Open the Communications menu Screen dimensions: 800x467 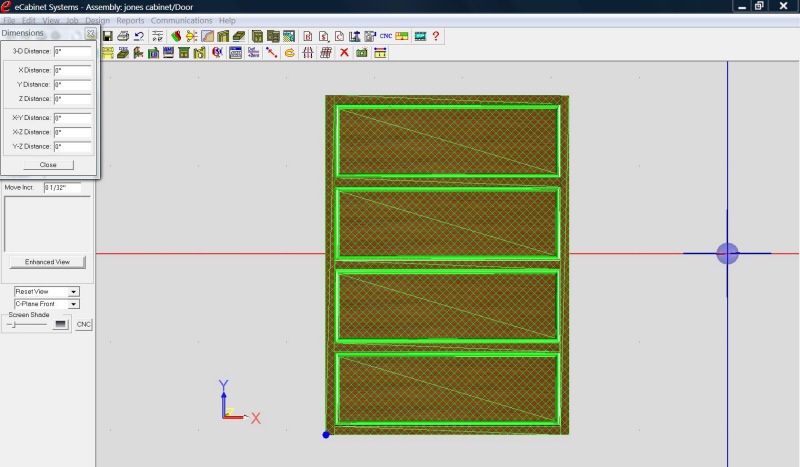pyautogui.click(x=181, y=20)
